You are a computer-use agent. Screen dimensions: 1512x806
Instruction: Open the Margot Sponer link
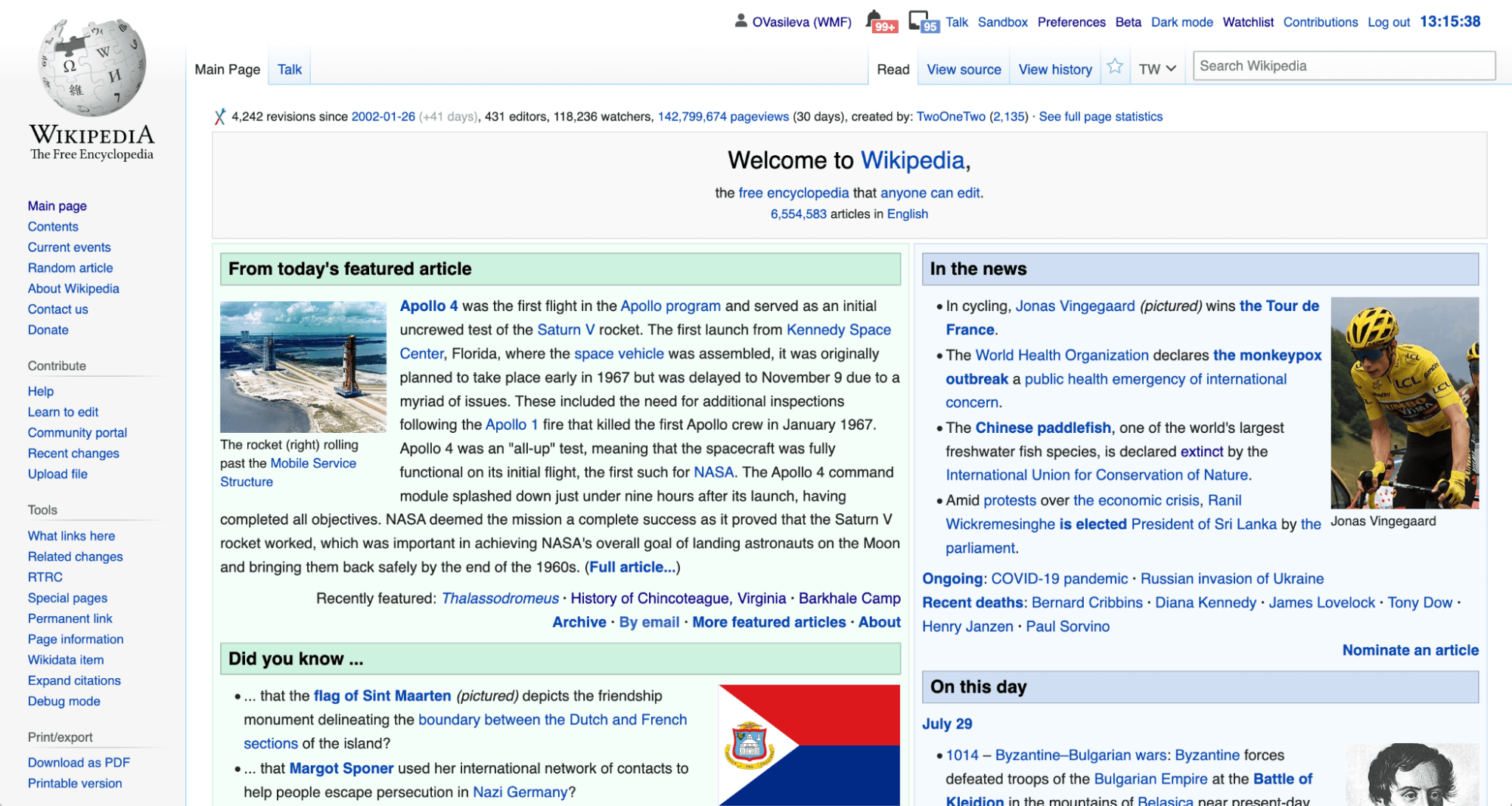[341, 768]
